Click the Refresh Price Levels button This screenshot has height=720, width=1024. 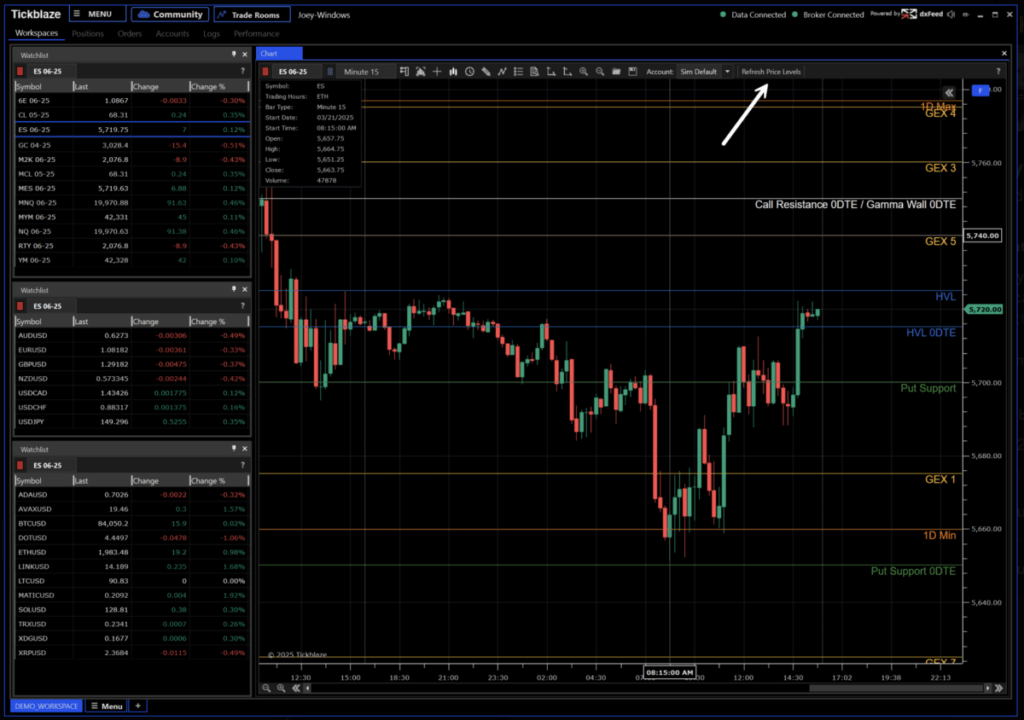[771, 72]
